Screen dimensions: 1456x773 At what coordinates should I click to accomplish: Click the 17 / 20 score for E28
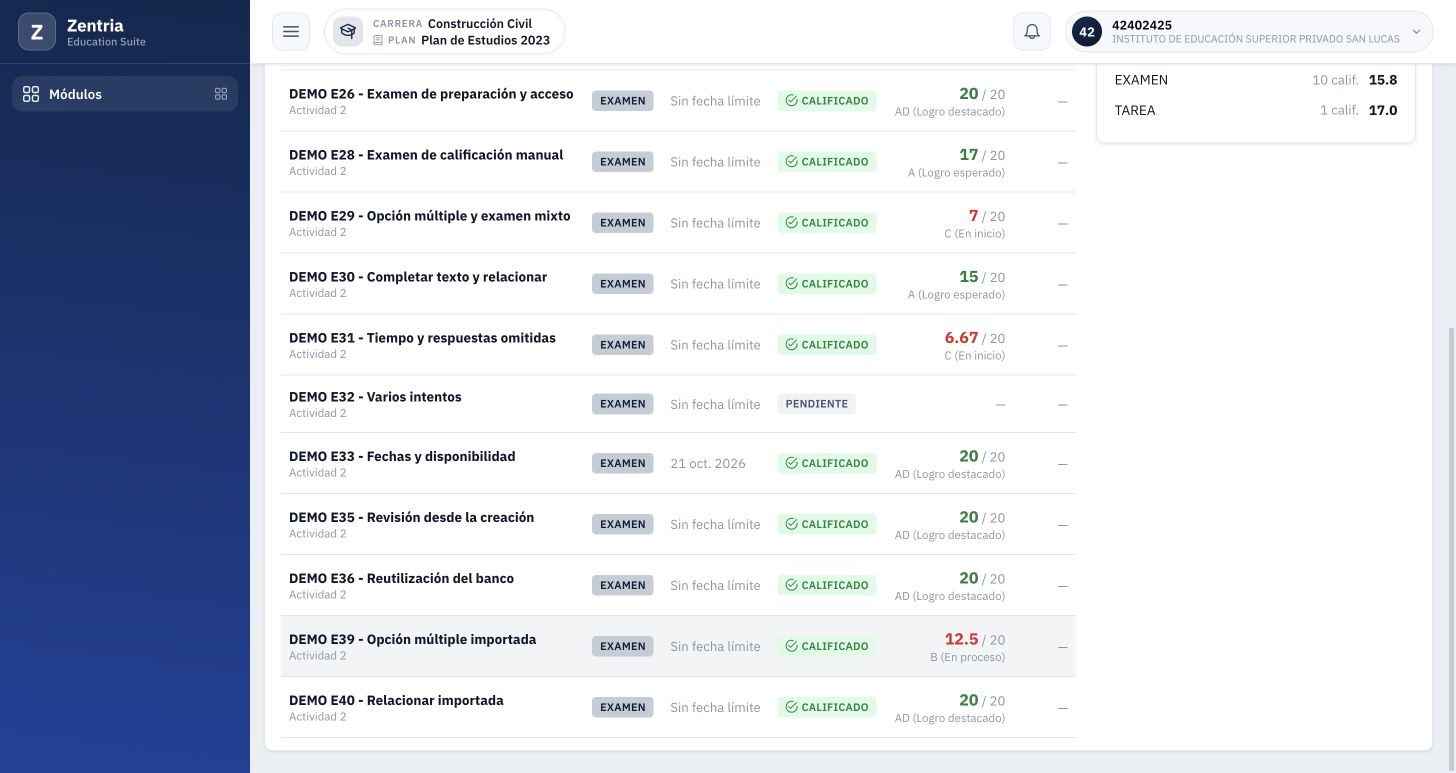982,155
